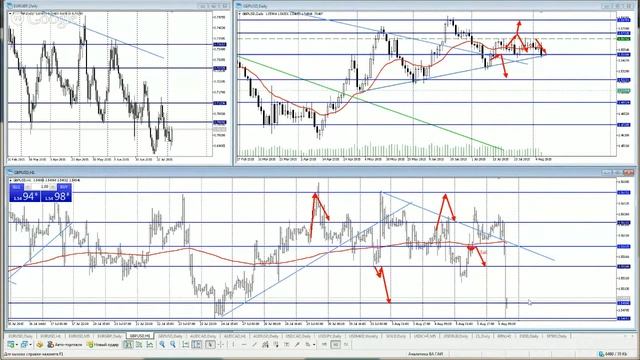Switch to the GOLD,Daily chart tab

[x=395, y=336]
